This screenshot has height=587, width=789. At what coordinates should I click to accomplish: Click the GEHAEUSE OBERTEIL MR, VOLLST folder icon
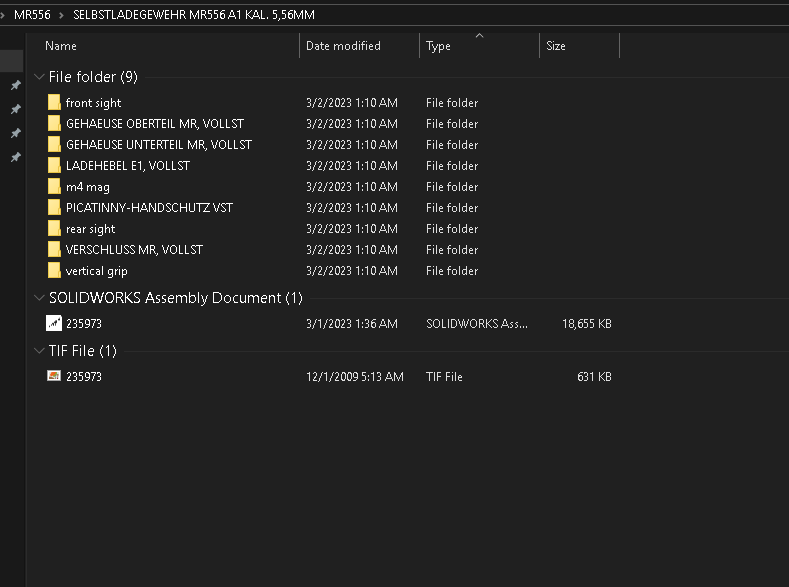tap(54, 123)
